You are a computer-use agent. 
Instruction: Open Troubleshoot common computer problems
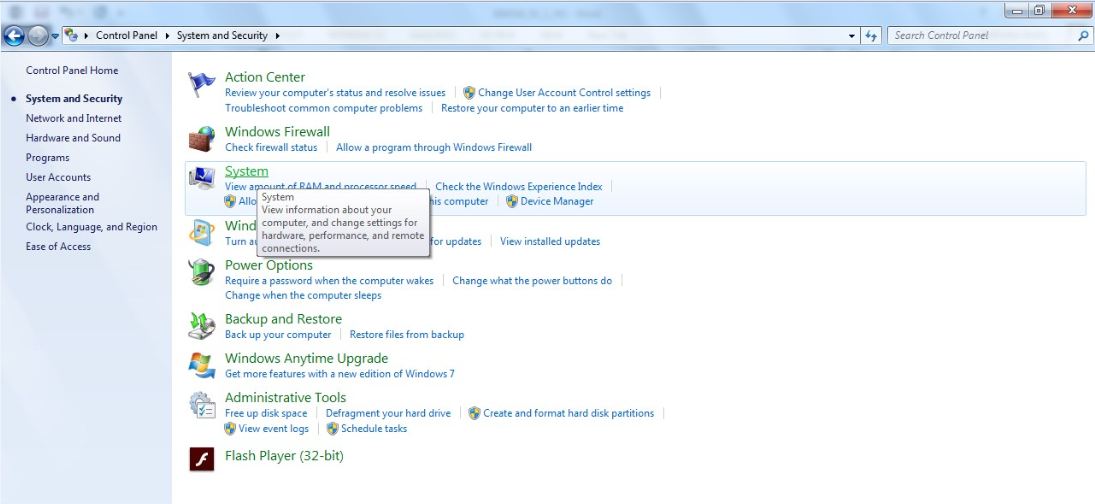[x=323, y=108]
